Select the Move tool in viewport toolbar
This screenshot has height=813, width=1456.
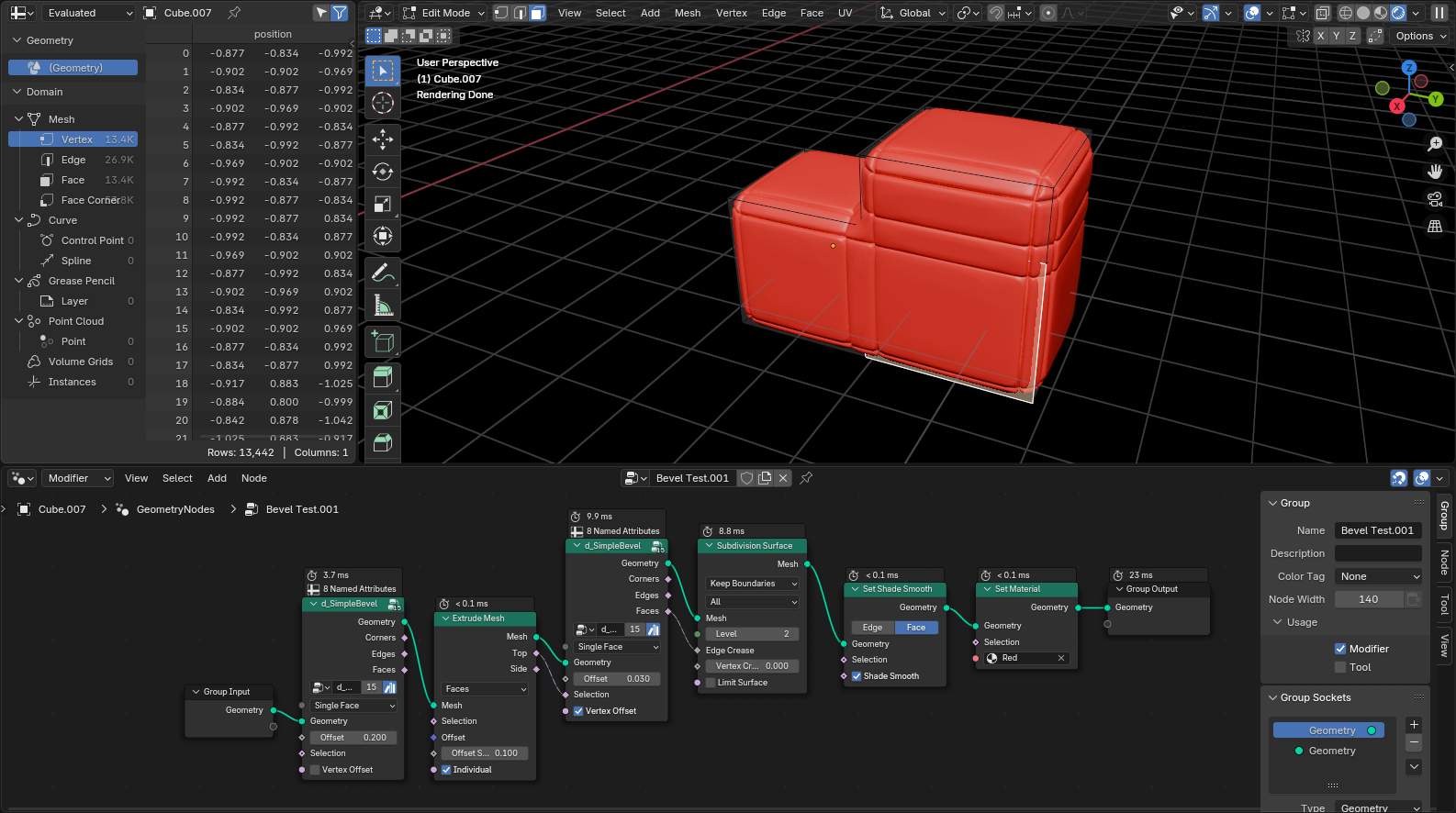(x=383, y=139)
